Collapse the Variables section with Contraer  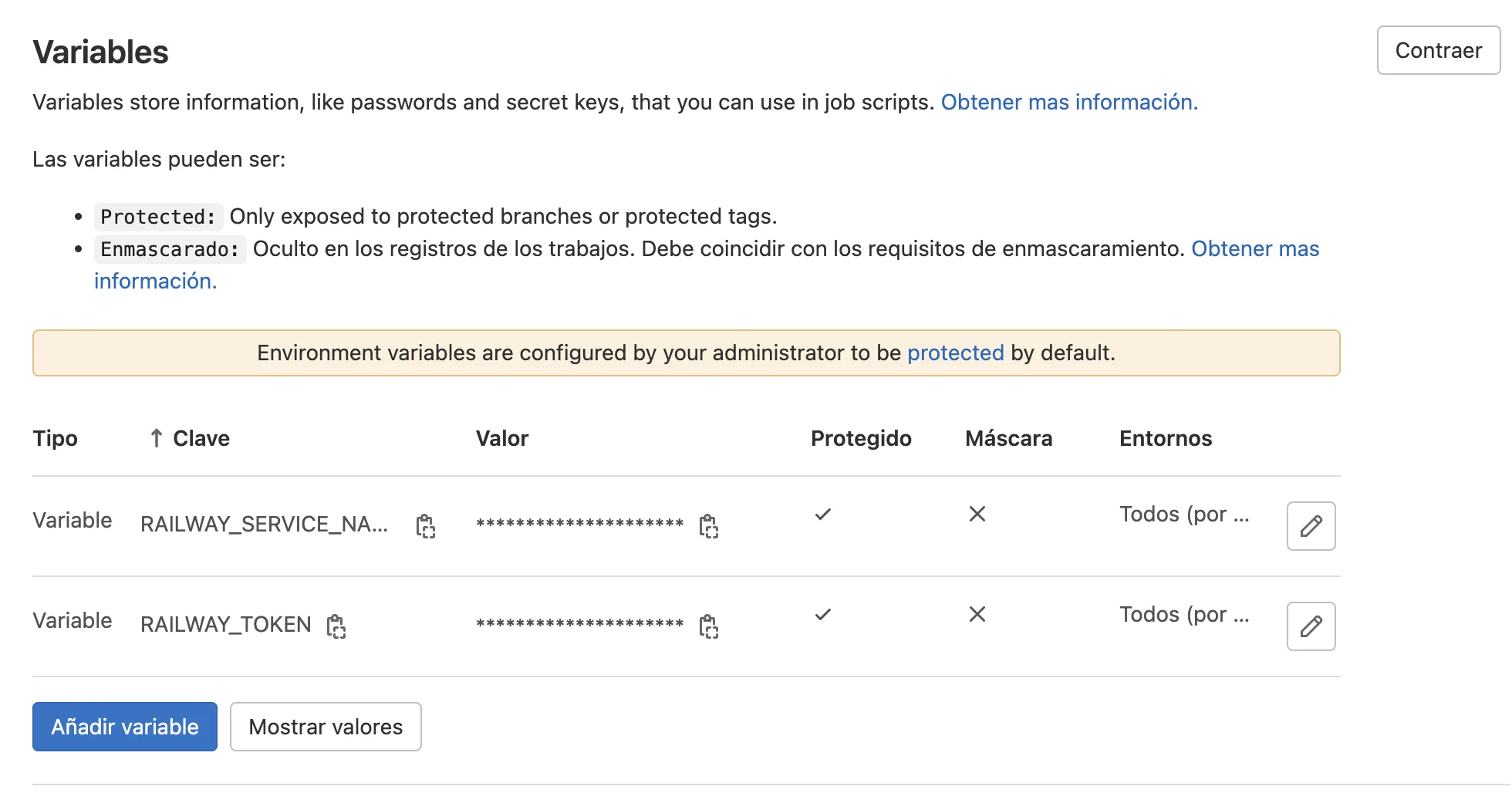[1438, 51]
